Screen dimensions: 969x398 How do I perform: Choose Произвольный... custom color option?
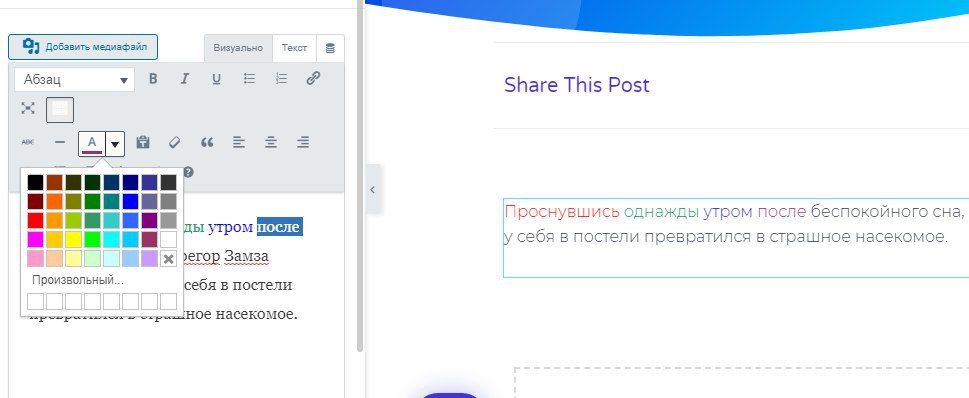[78, 280]
